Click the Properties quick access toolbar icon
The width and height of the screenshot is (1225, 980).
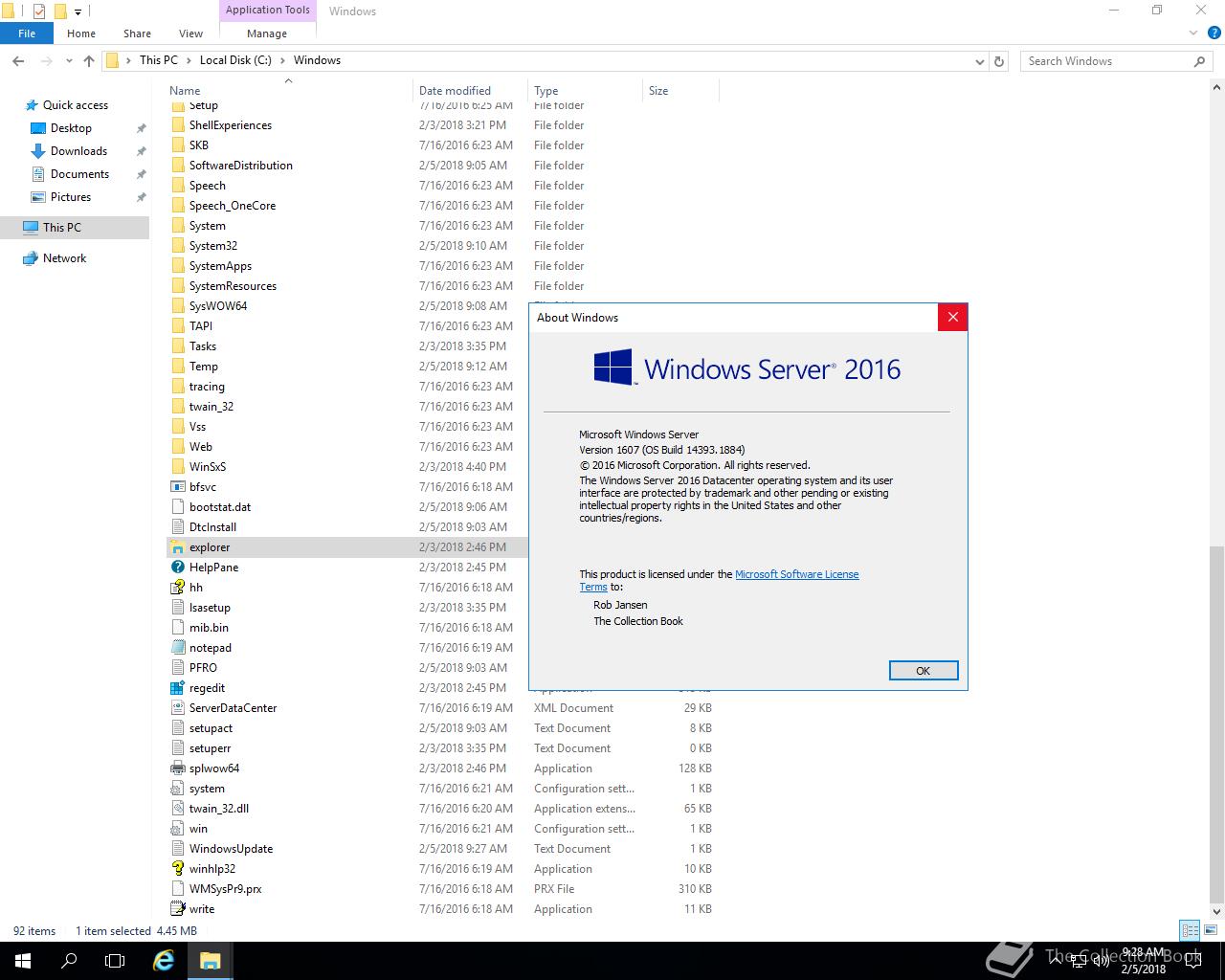coord(38,11)
